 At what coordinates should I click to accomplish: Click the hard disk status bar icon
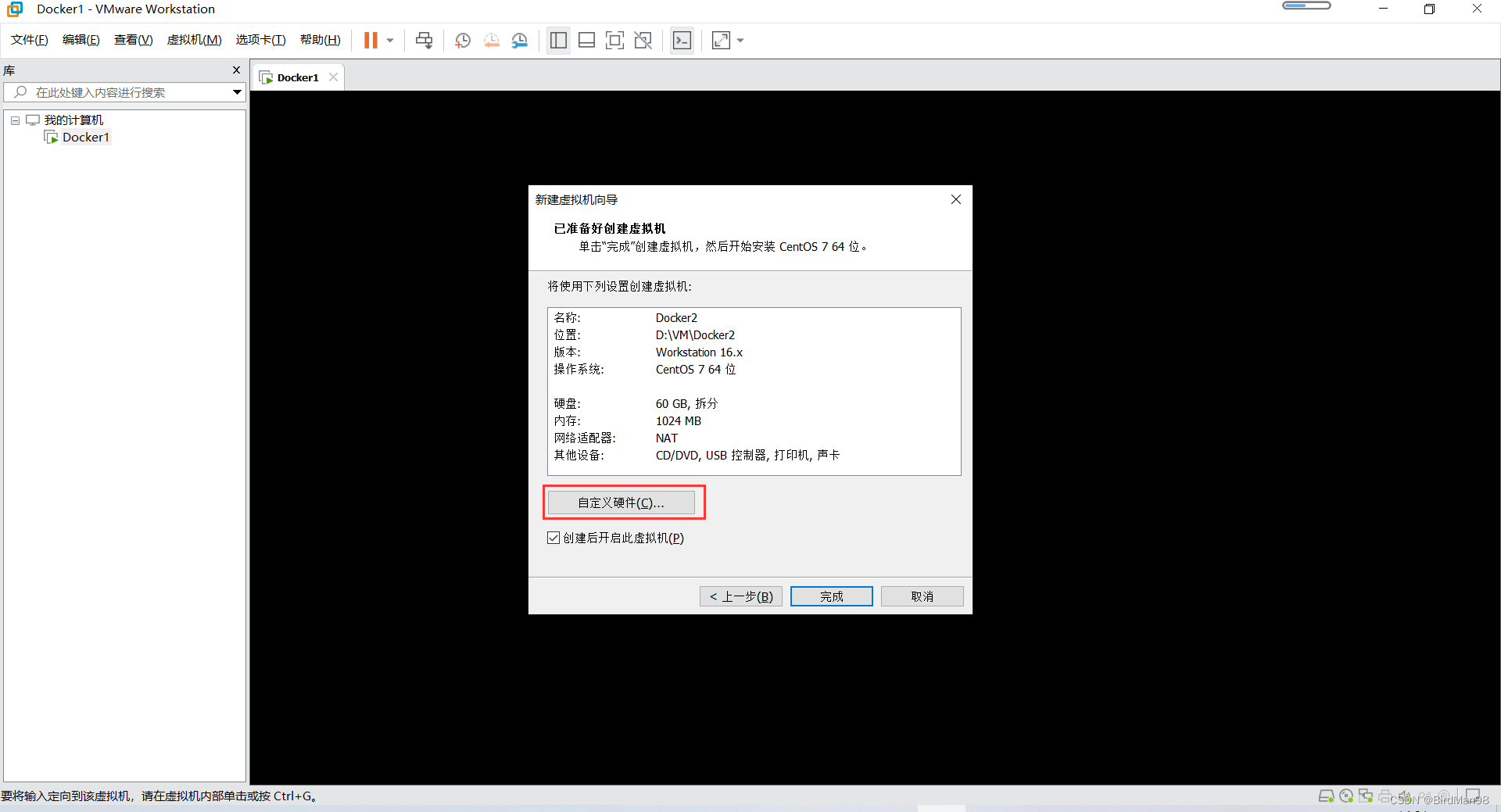(x=1326, y=796)
